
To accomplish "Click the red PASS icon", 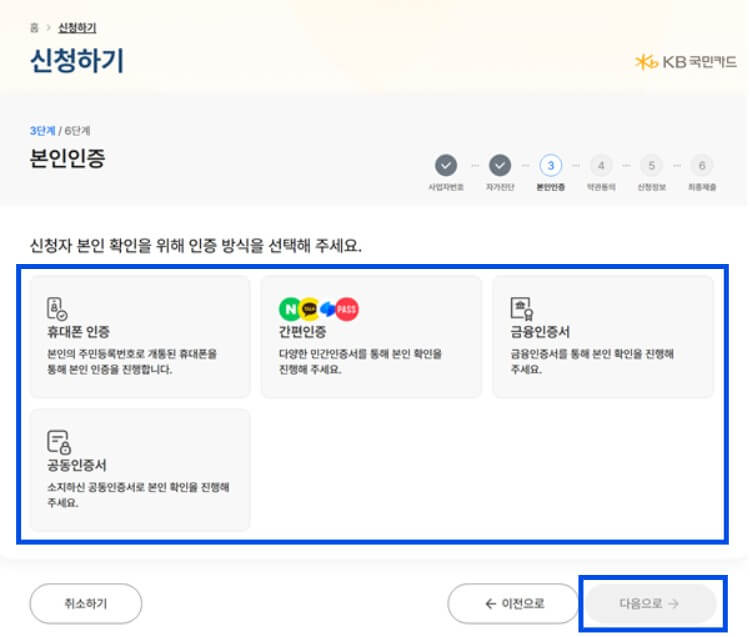I will click(347, 309).
